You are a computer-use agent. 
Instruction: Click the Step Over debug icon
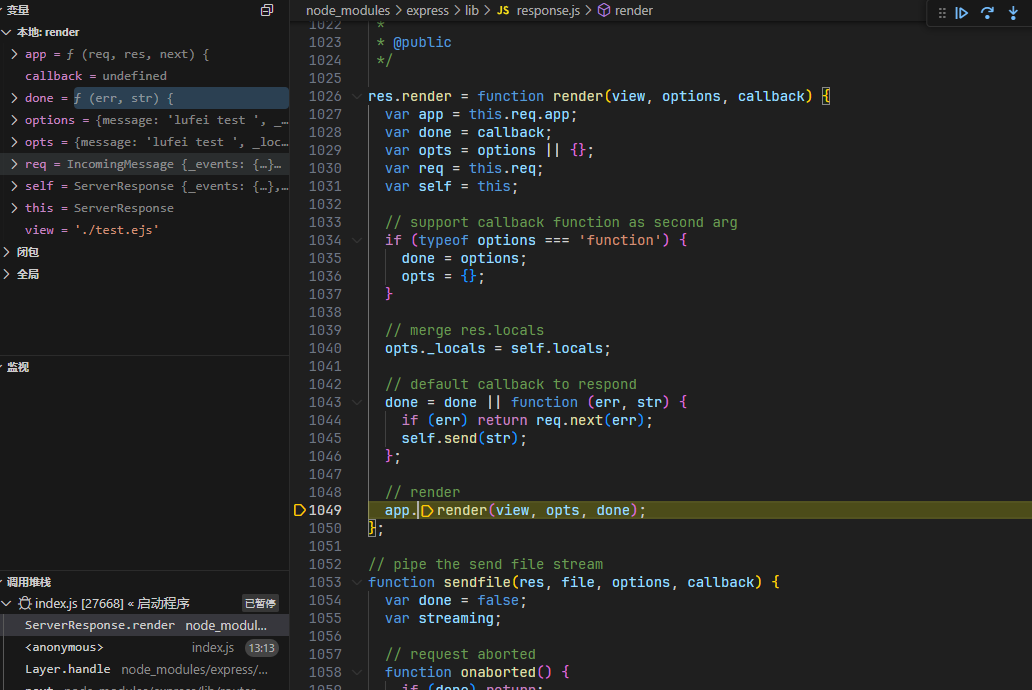tap(987, 13)
